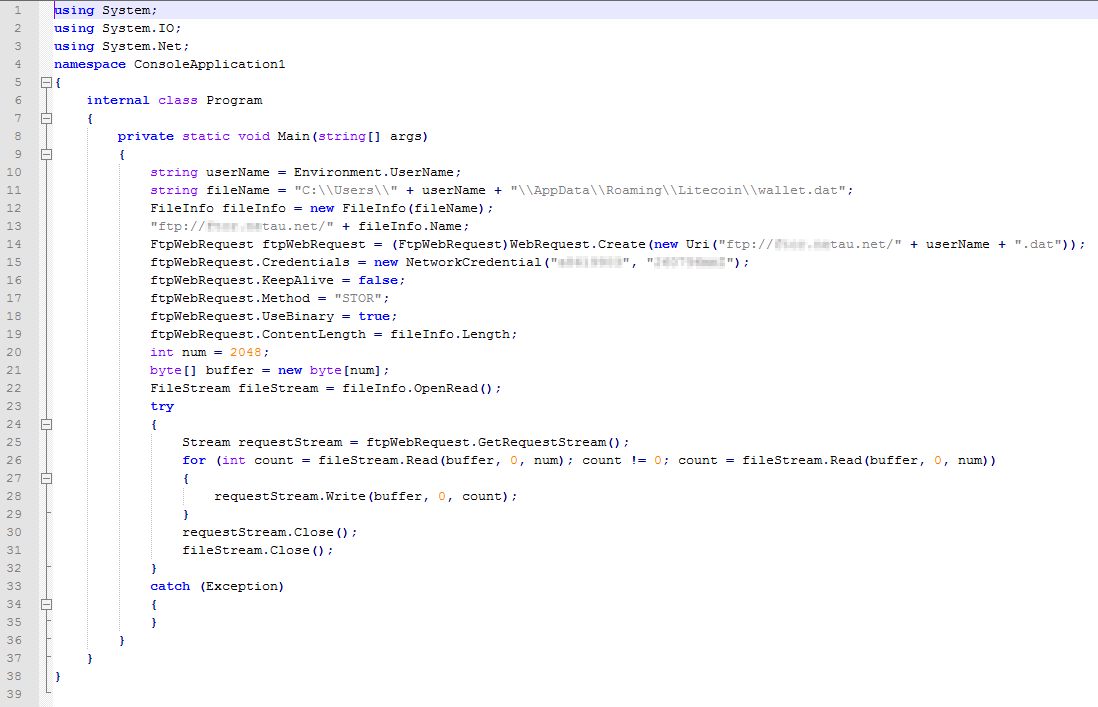Collapse the try block fold marker on line 24
Screen dimensions: 1098x707
click(x=46, y=424)
